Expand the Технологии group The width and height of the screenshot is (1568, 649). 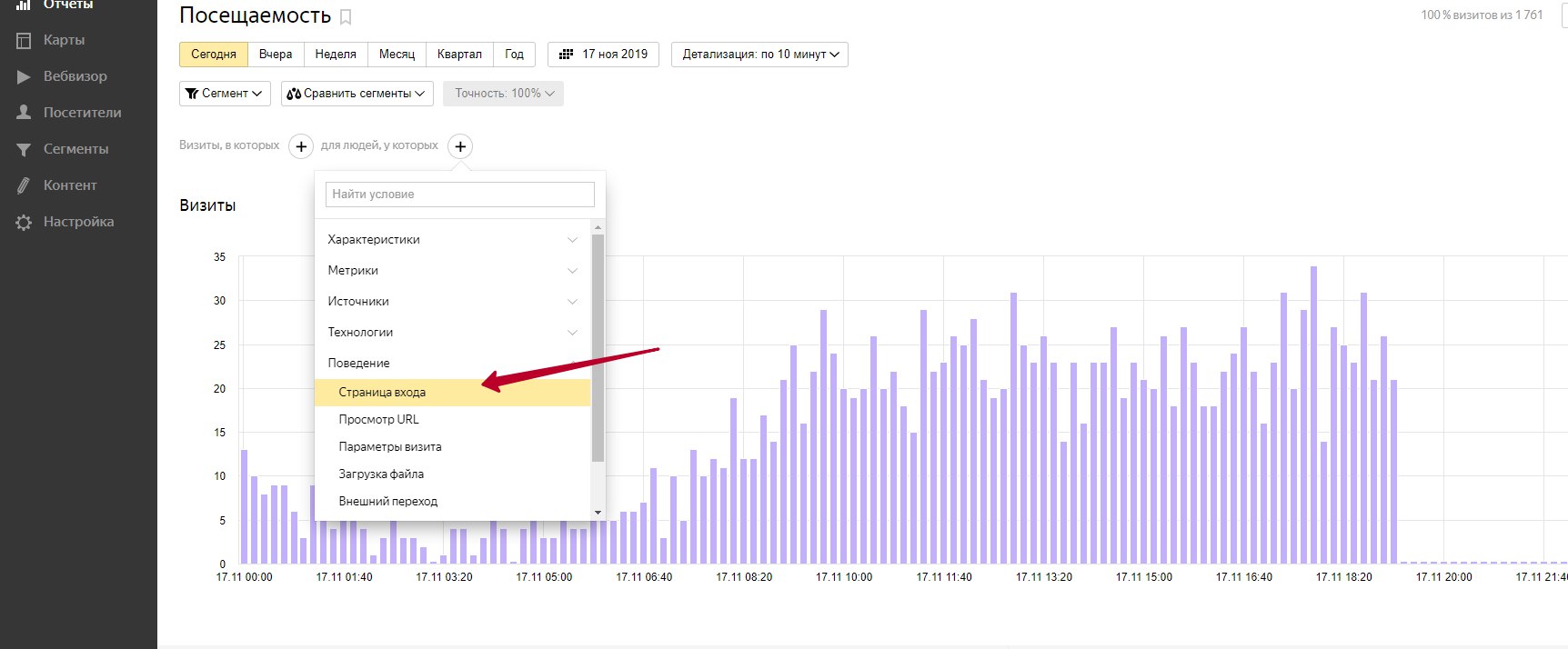click(452, 333)
